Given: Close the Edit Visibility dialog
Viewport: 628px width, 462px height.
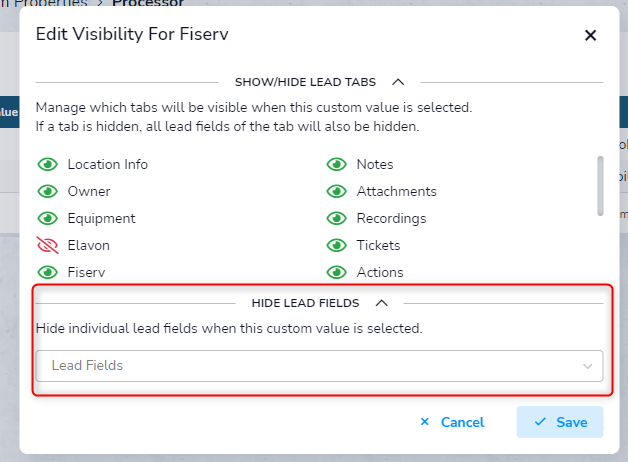Looking at the screenshot, I should (590, 35).
